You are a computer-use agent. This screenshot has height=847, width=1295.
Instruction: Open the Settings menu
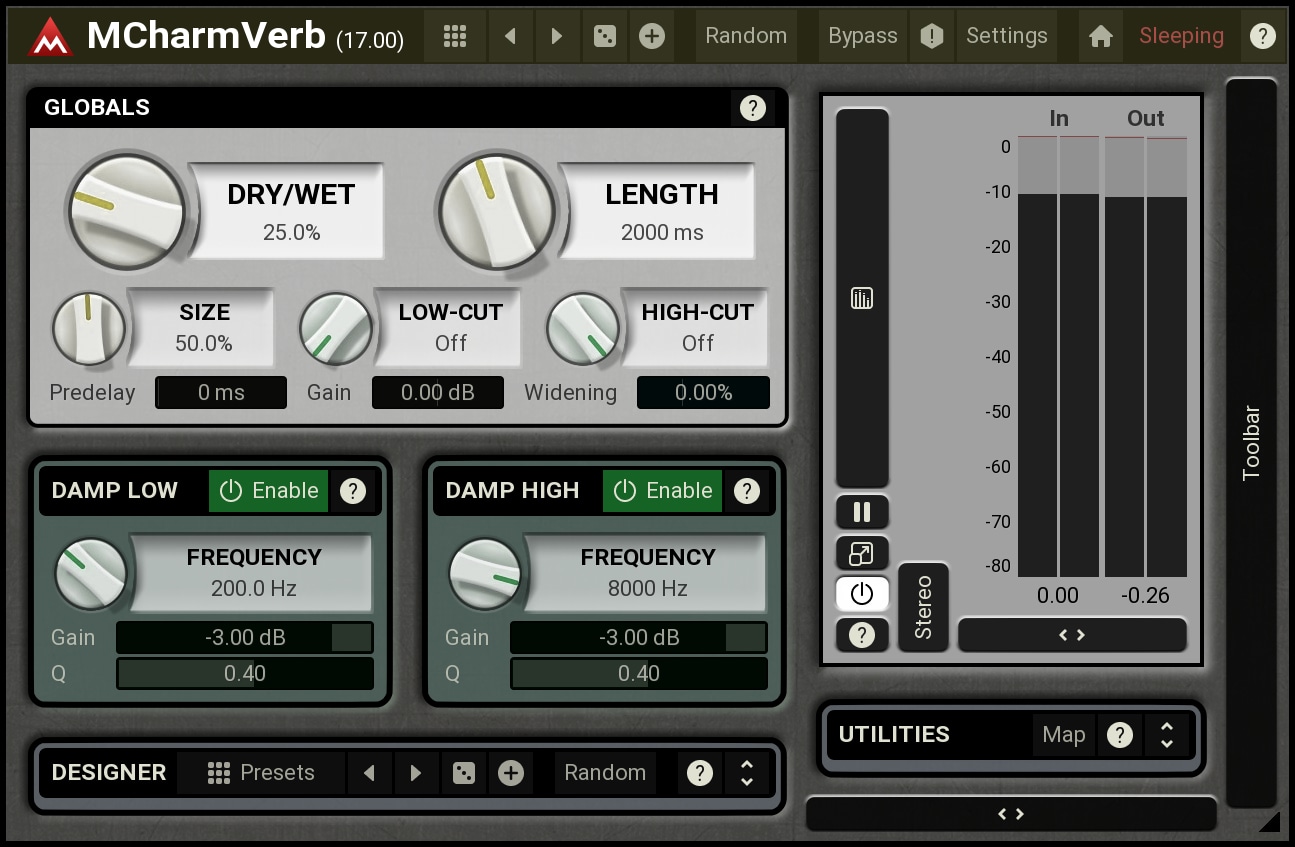pyautogui.click(x=1006, y=37)
